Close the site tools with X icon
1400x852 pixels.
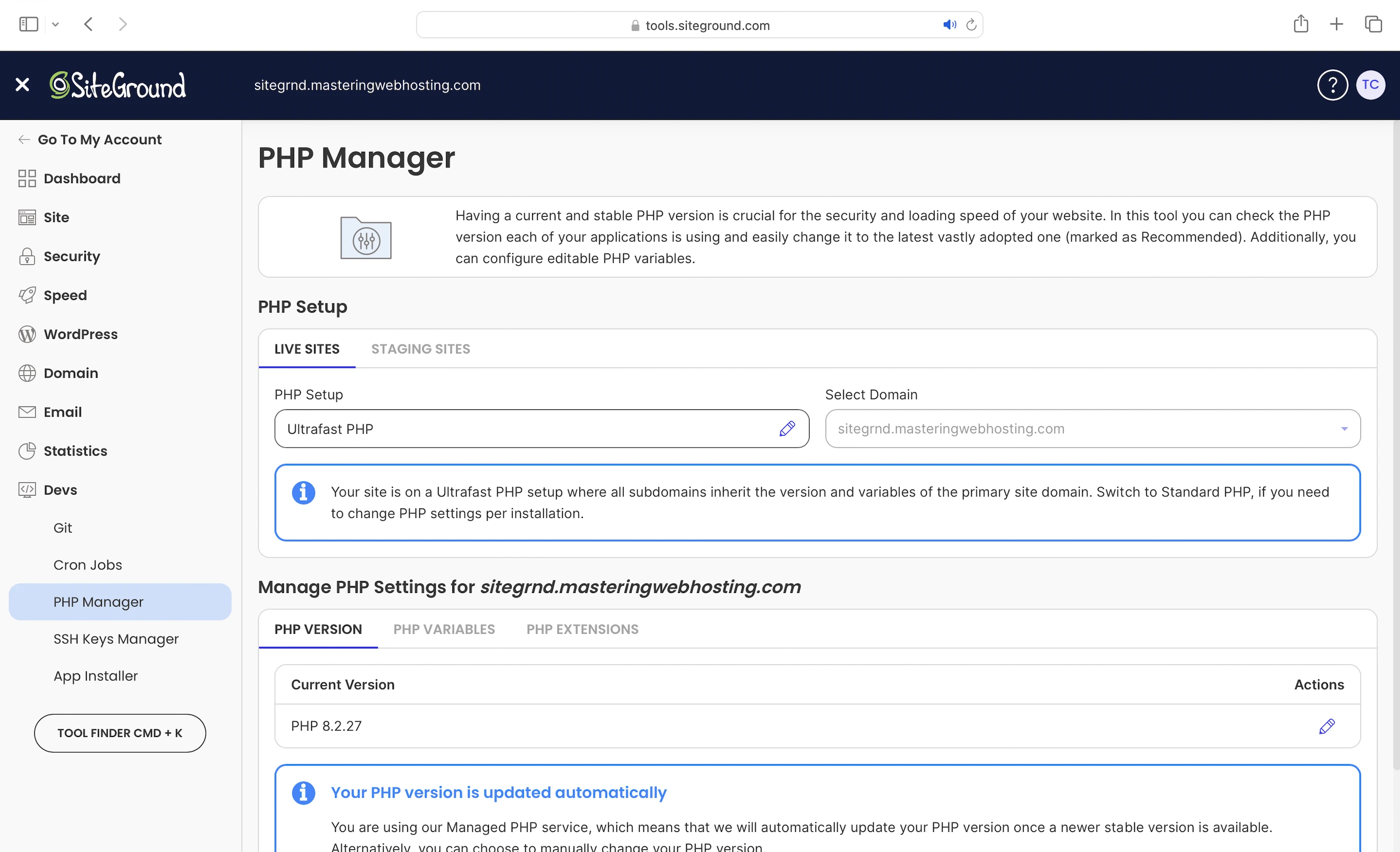22,85
